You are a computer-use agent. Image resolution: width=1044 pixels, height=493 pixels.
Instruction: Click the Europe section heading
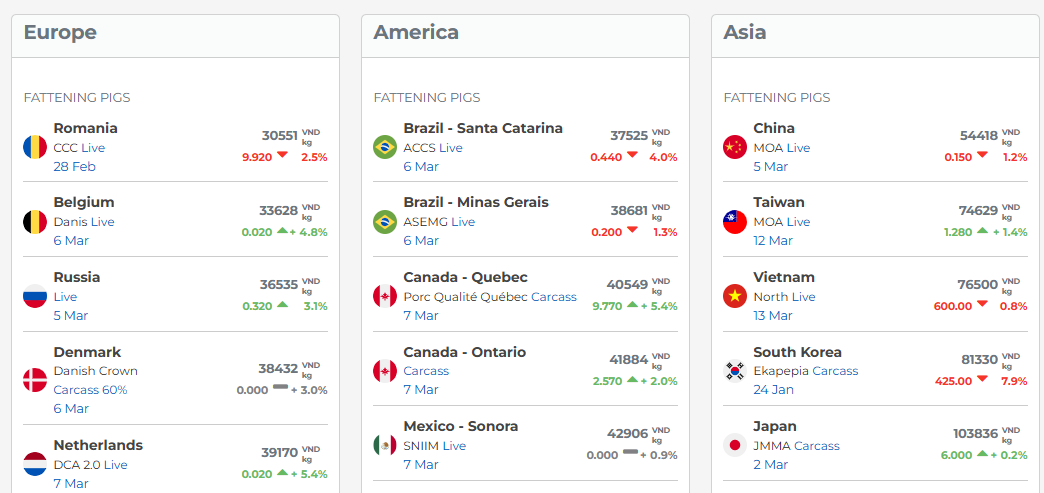coord(60,32)
